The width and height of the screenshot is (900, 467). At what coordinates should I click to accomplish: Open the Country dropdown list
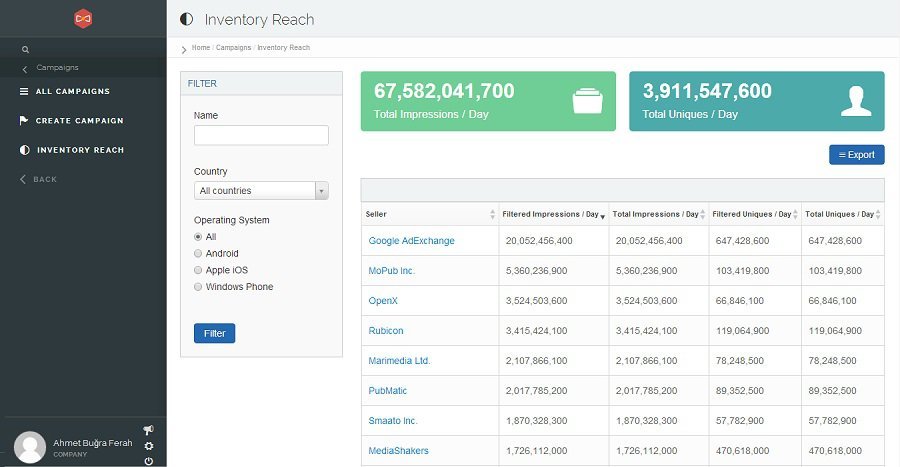coord(261,191)
